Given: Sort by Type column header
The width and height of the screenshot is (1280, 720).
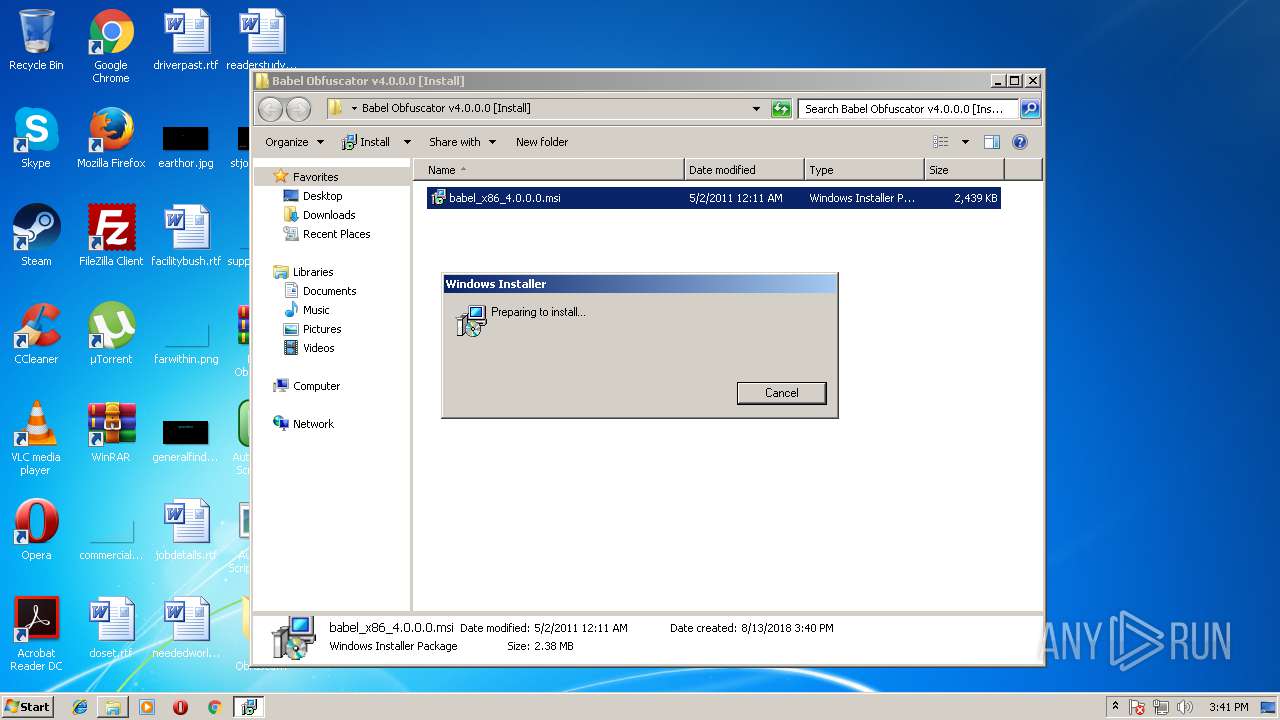Looking at the screenshot, I should [864, 170].
